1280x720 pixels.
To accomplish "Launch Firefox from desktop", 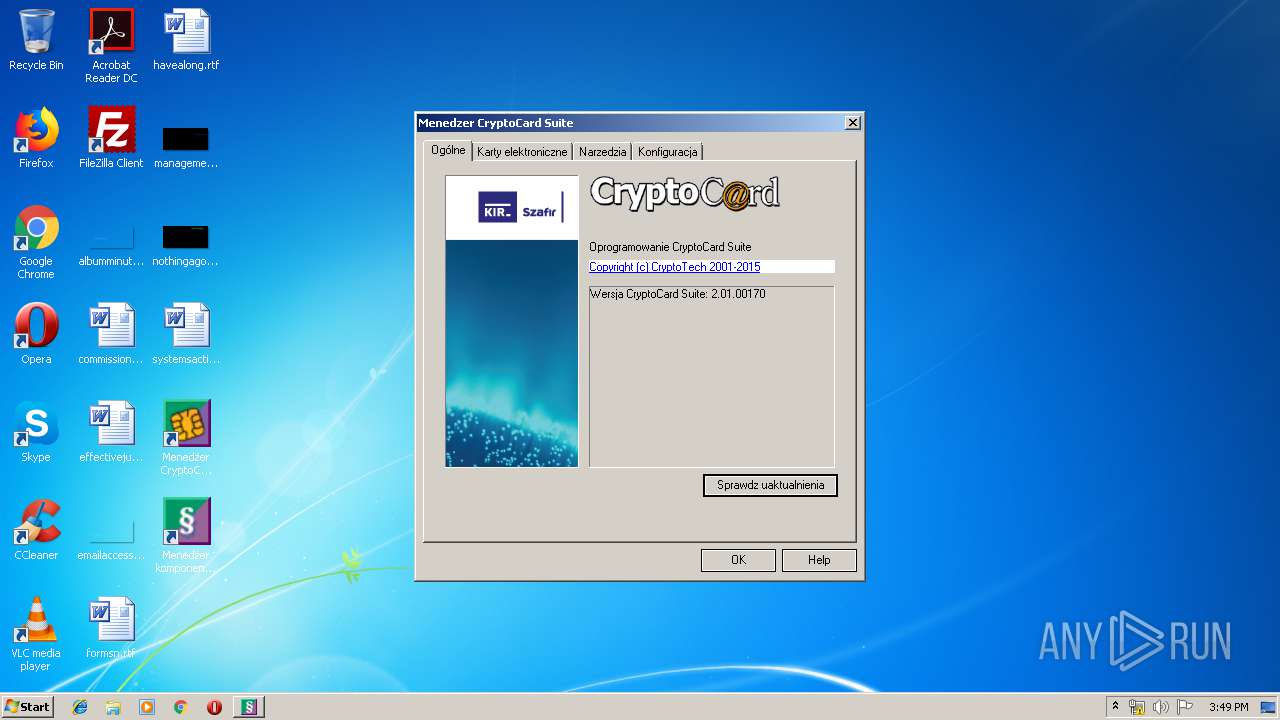I will [x=36, y=138].
